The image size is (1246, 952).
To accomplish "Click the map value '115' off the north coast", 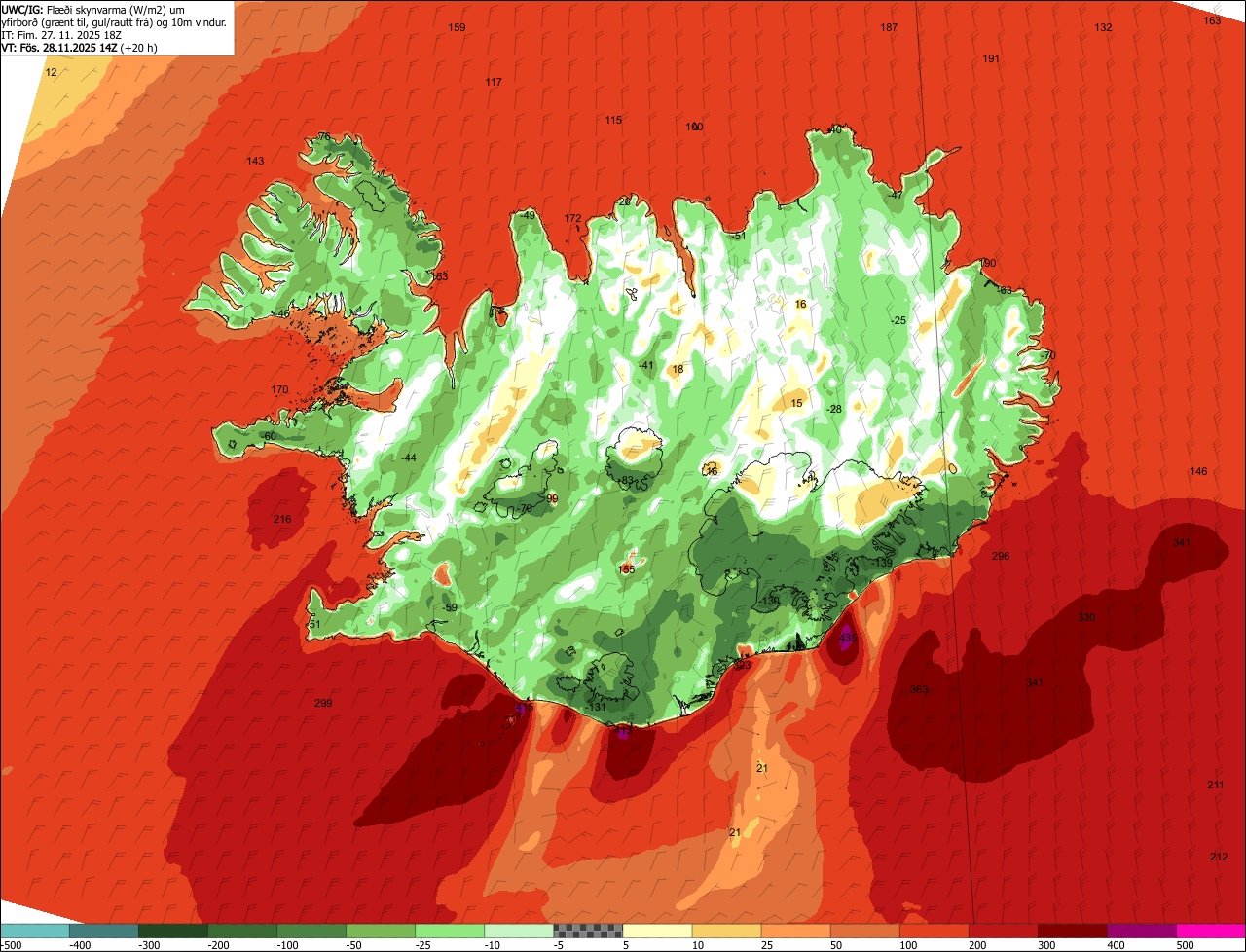I will click(x=613, y=120).
